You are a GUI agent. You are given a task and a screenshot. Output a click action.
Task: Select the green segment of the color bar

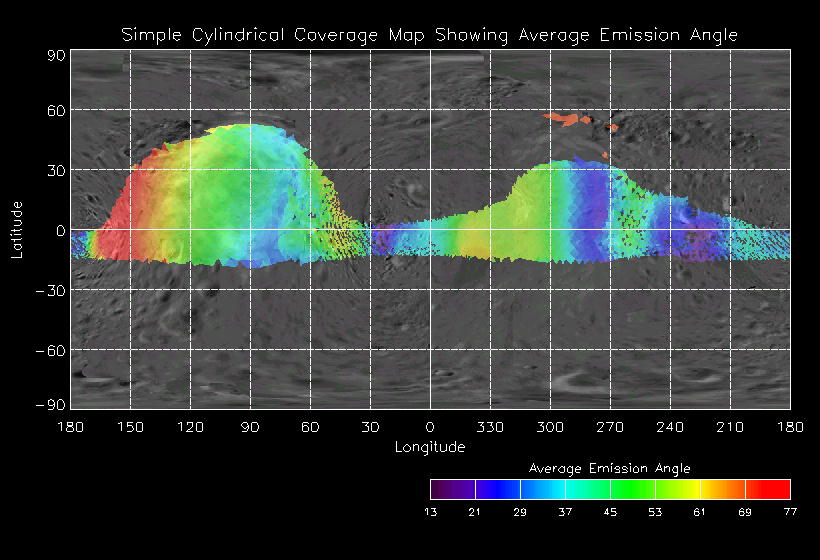pyautogui.click(x=632, y=489)
